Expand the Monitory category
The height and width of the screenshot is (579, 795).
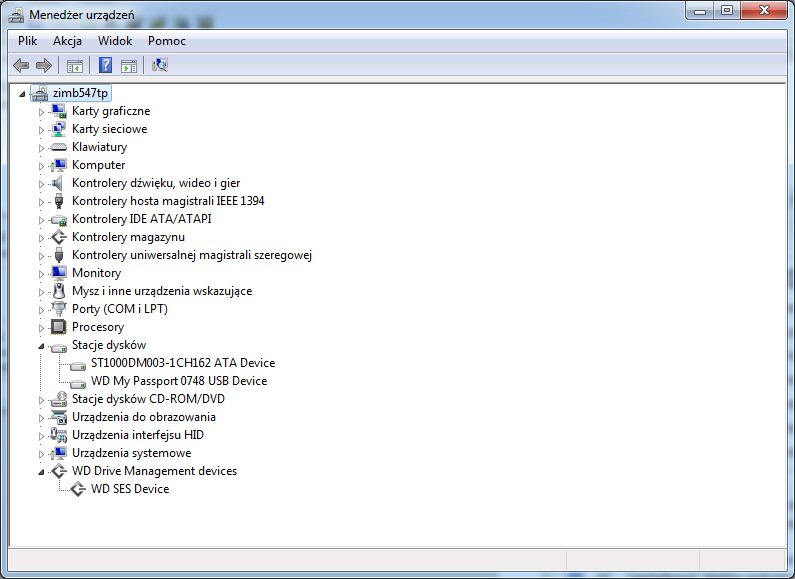42,274
